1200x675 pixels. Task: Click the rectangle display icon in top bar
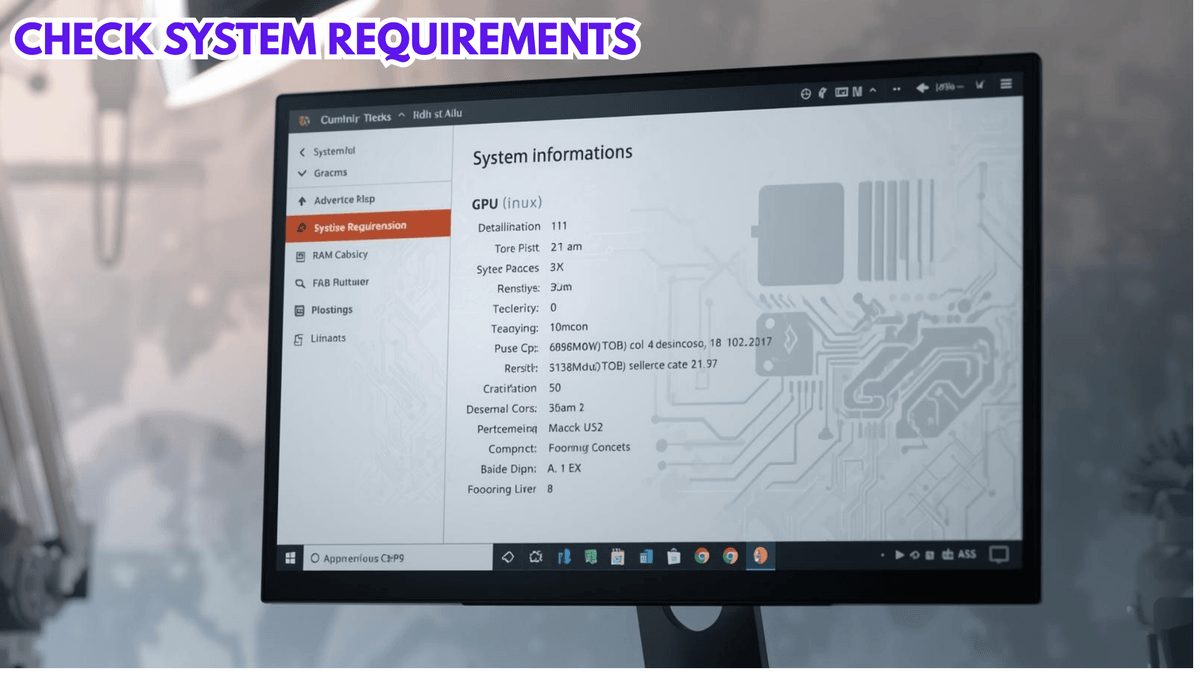point(841,91)
